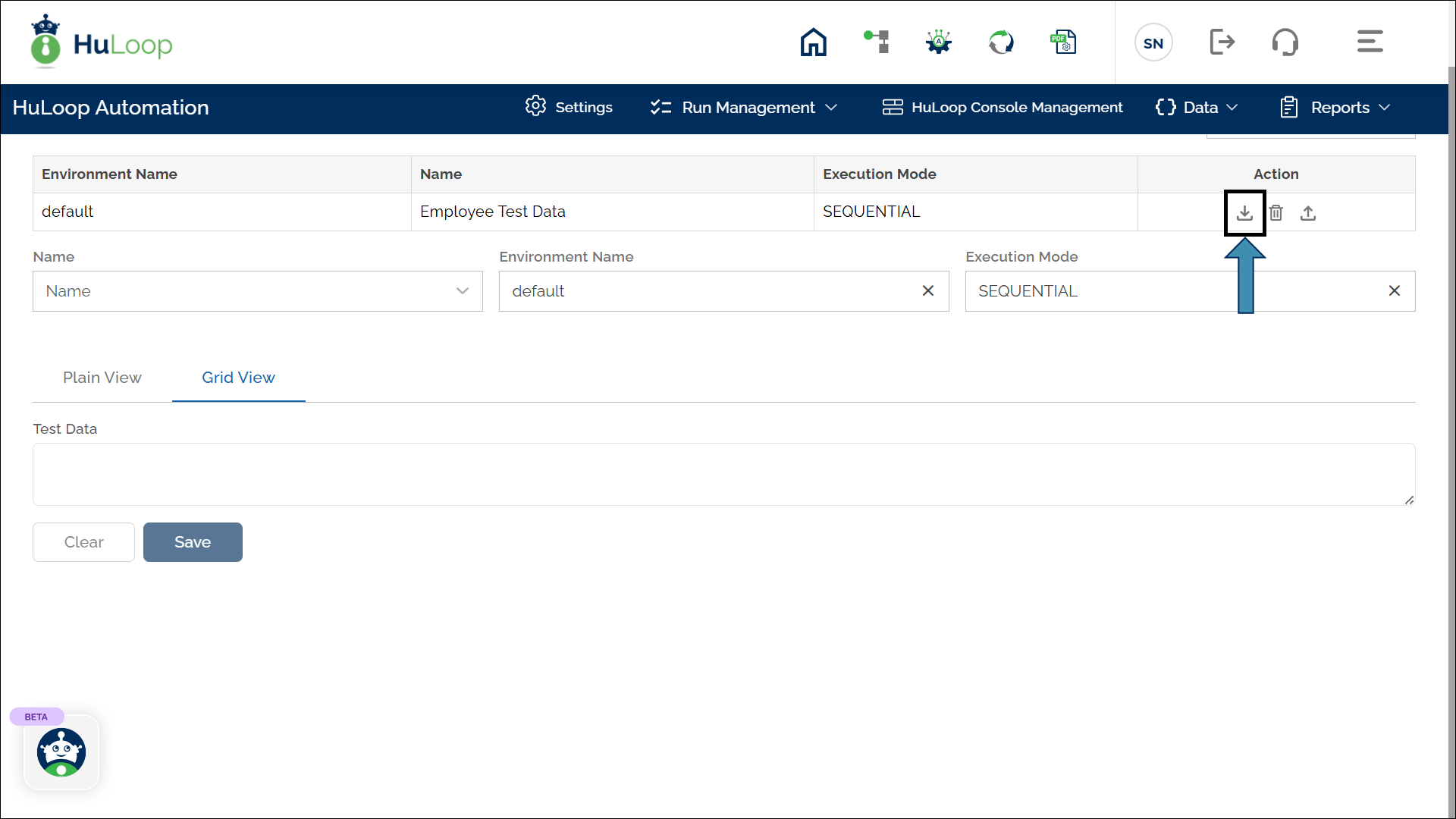This screenshot has height=819, width=1456.
Task: Click the circular refresh sync icon
Action: click(1001, 42)
